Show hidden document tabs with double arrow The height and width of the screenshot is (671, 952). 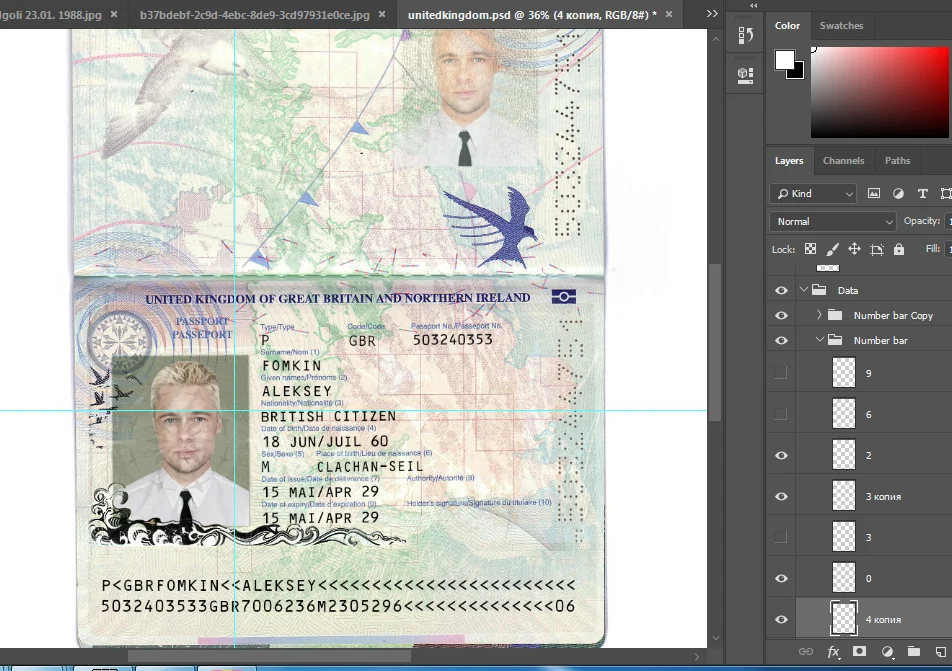coord(712,14)
